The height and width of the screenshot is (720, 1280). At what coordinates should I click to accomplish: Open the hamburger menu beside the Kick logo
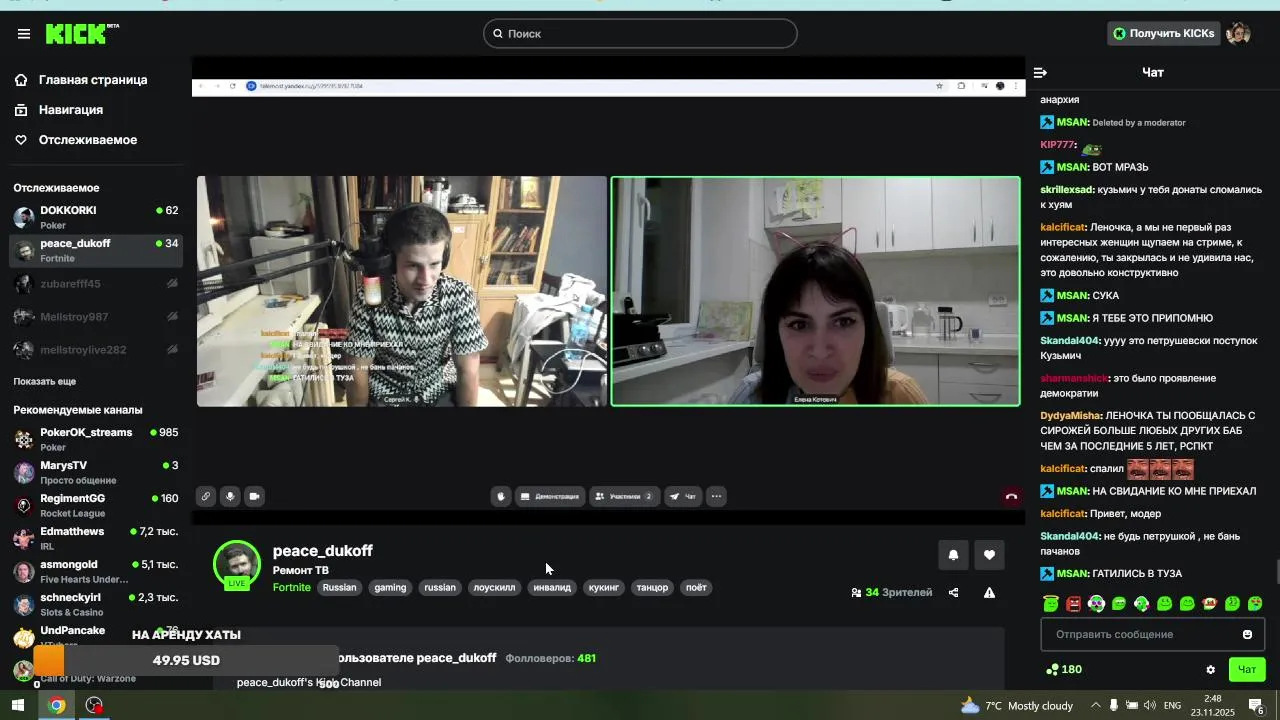(x=24, y=34)
